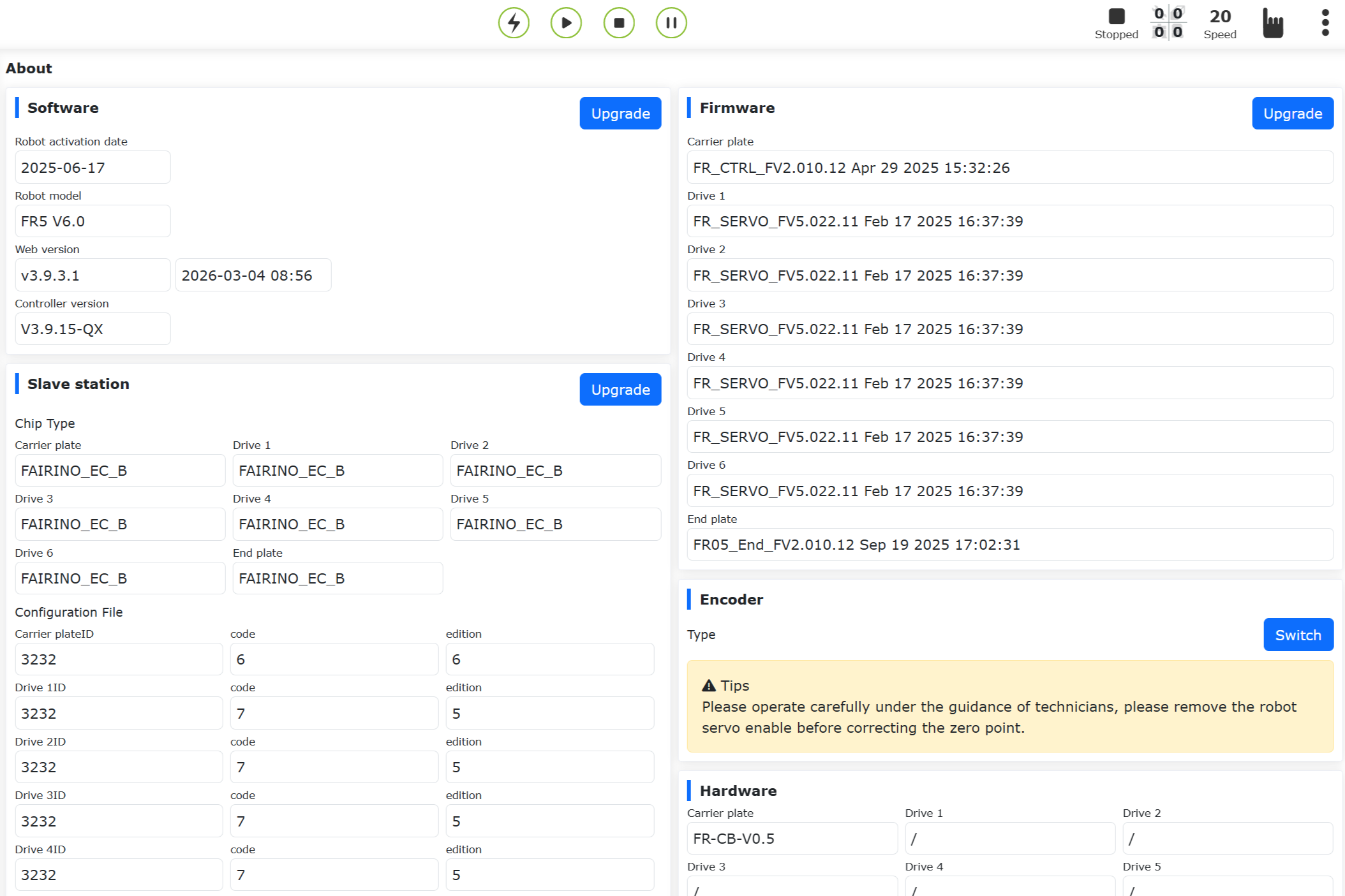Click the Web version v3.9.3.1 field
Screen dimensions: 1345x896
coord(93,275)
